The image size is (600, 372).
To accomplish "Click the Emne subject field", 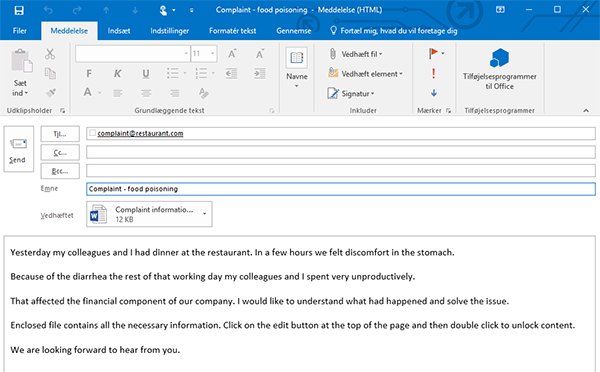I will (341, 189).
